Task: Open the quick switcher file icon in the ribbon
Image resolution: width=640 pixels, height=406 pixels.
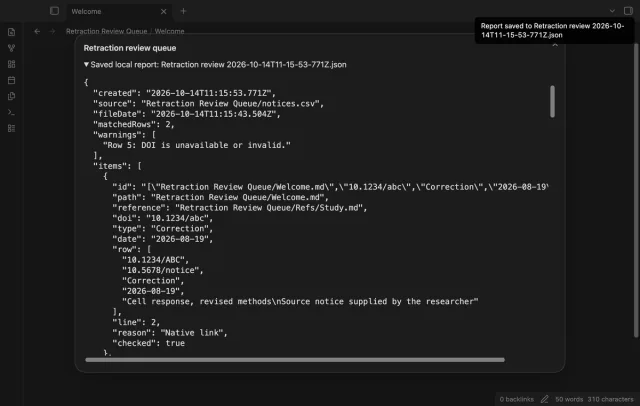Action: coord(11,32)
